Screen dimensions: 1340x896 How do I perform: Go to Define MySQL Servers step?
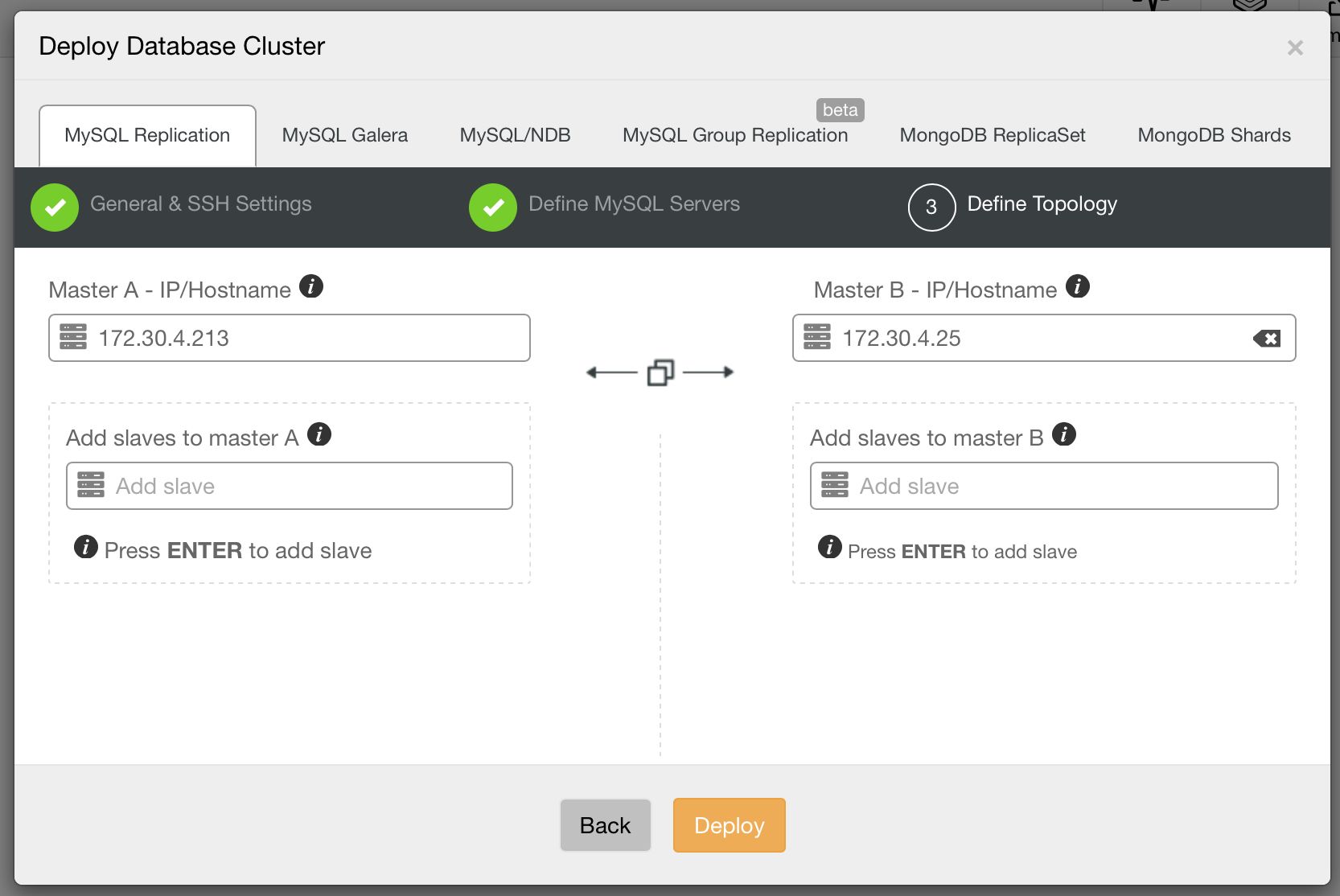[635, 204]
